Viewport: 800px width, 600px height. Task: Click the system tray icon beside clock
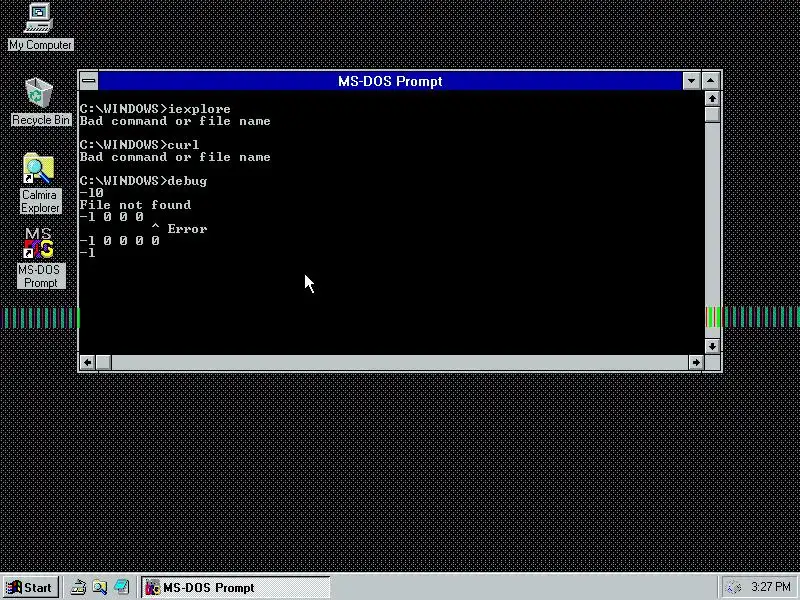pos(734,587)
